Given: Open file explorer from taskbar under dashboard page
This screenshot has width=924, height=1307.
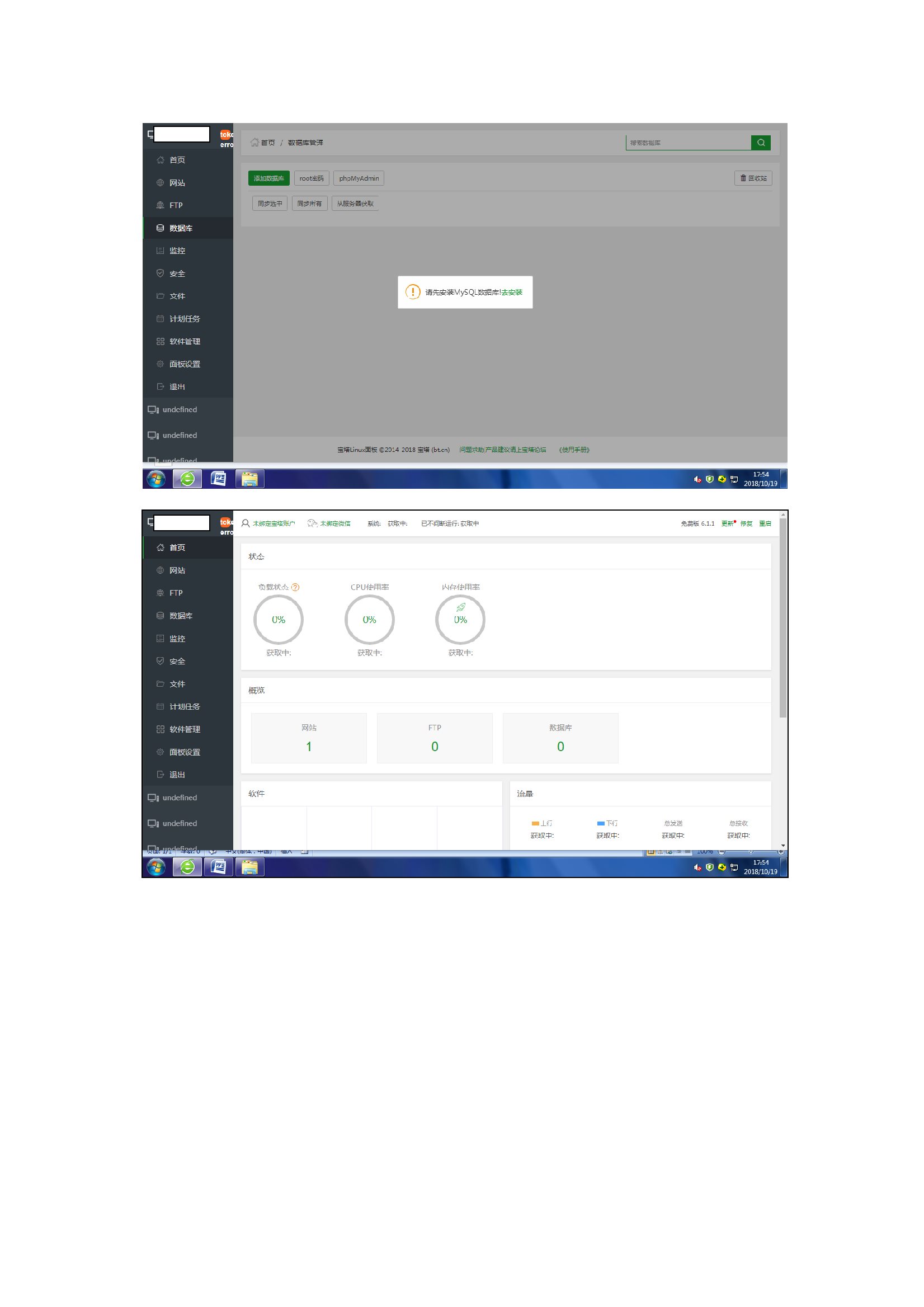Looking at the screenshot, I should tap(250, 867).
